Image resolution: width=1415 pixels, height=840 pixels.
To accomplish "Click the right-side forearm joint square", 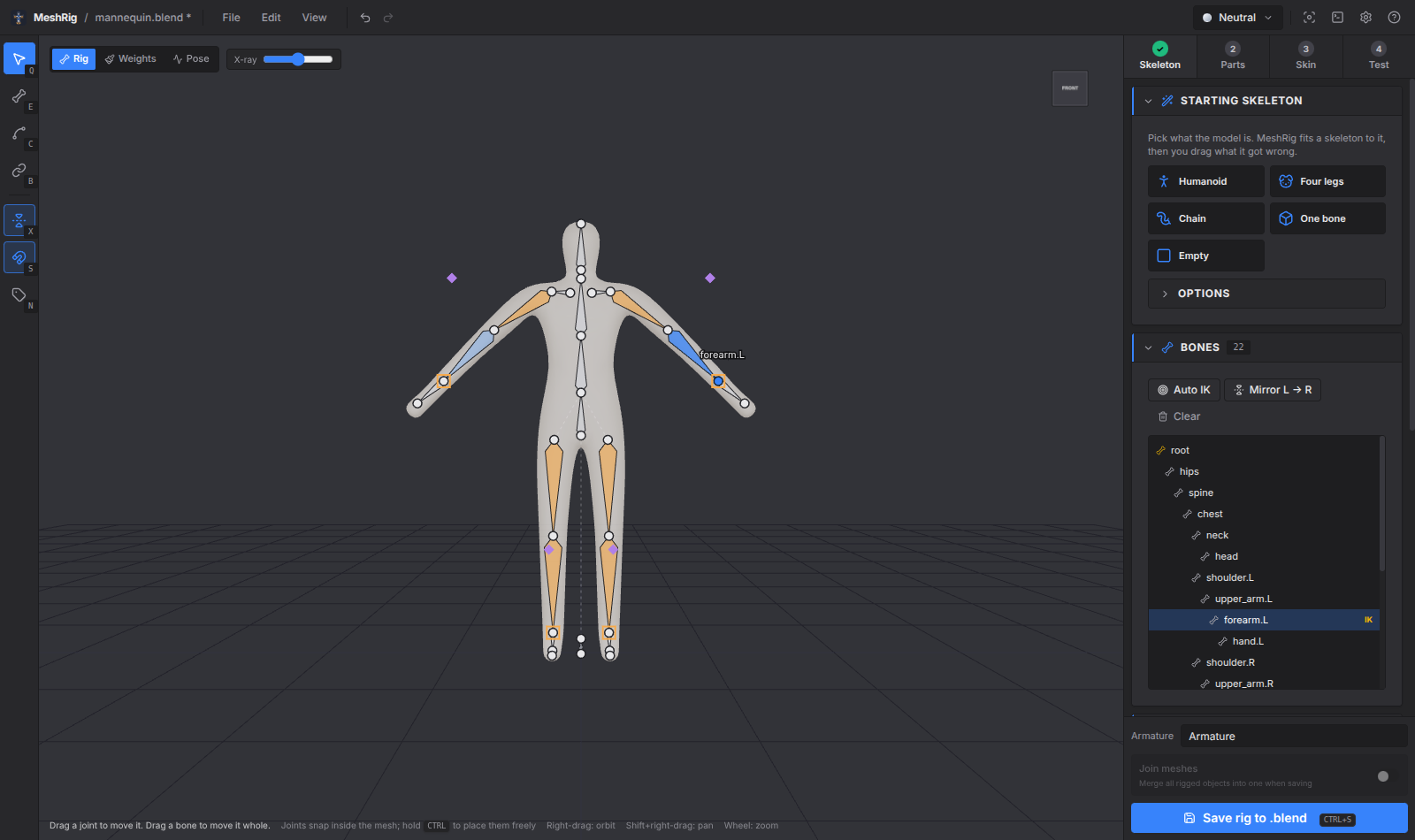I will [444, 382].
